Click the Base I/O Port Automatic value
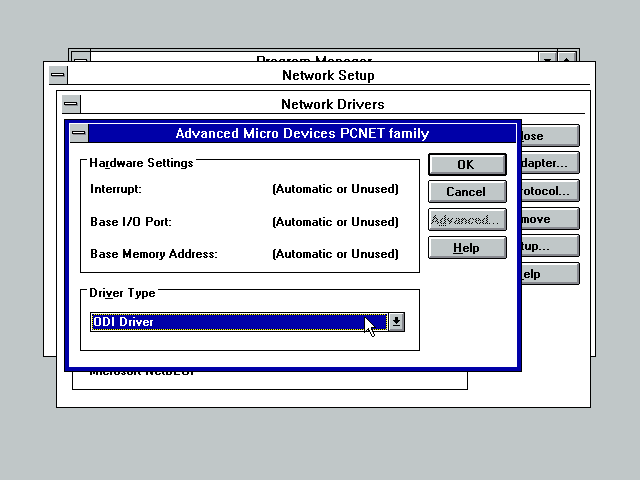640x480 pixels. 336,222
